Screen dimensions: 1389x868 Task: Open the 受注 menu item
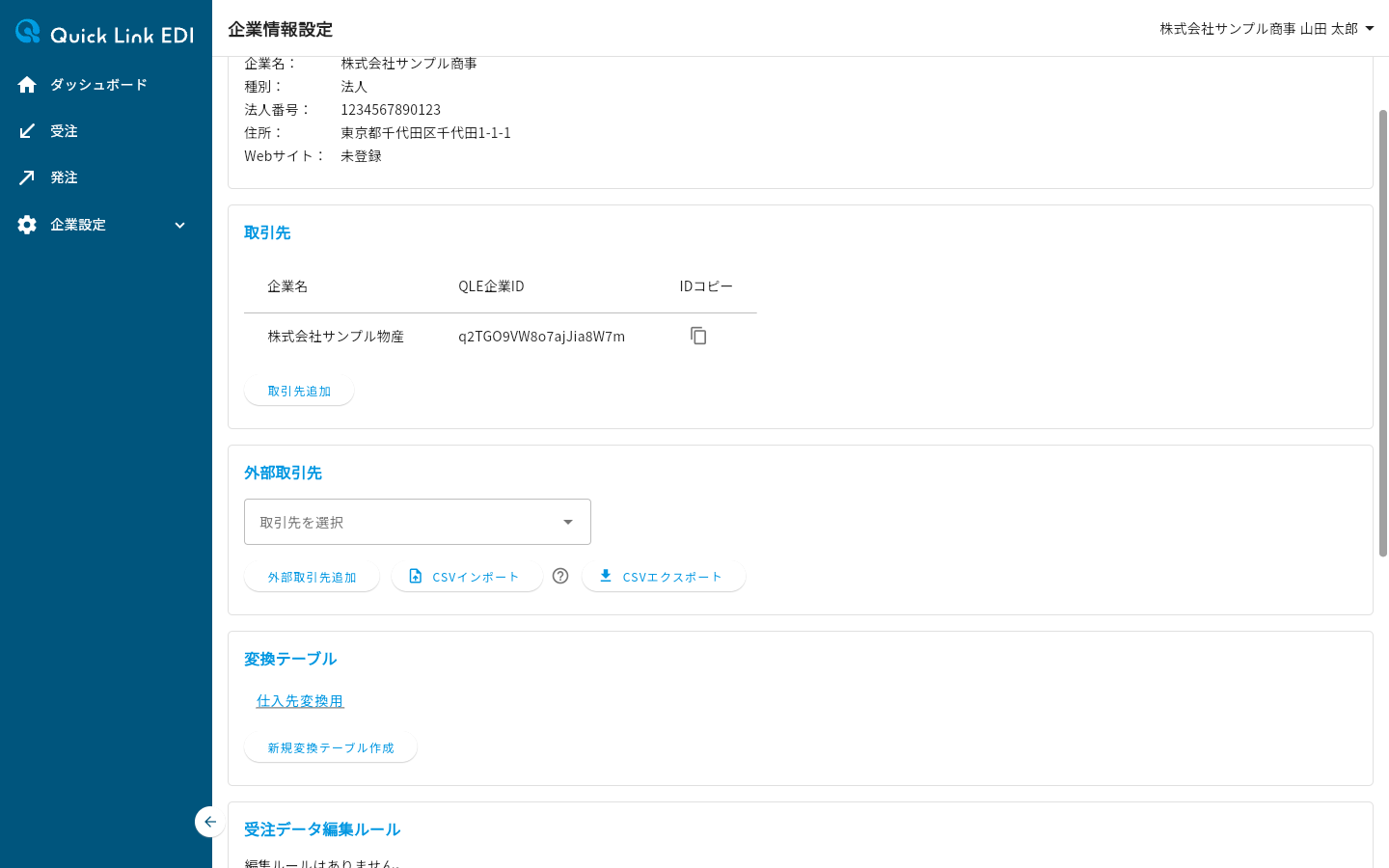pyautogui.click(x=106, y=131)
